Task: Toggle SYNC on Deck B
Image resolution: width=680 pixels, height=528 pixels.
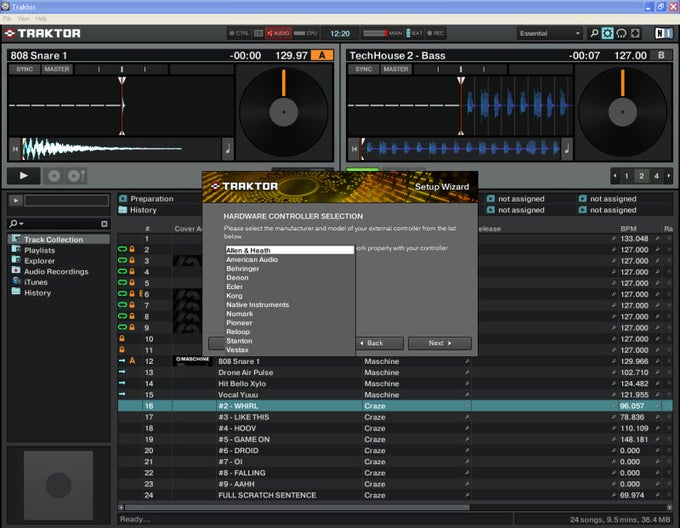Action: [x=364, y=69]
